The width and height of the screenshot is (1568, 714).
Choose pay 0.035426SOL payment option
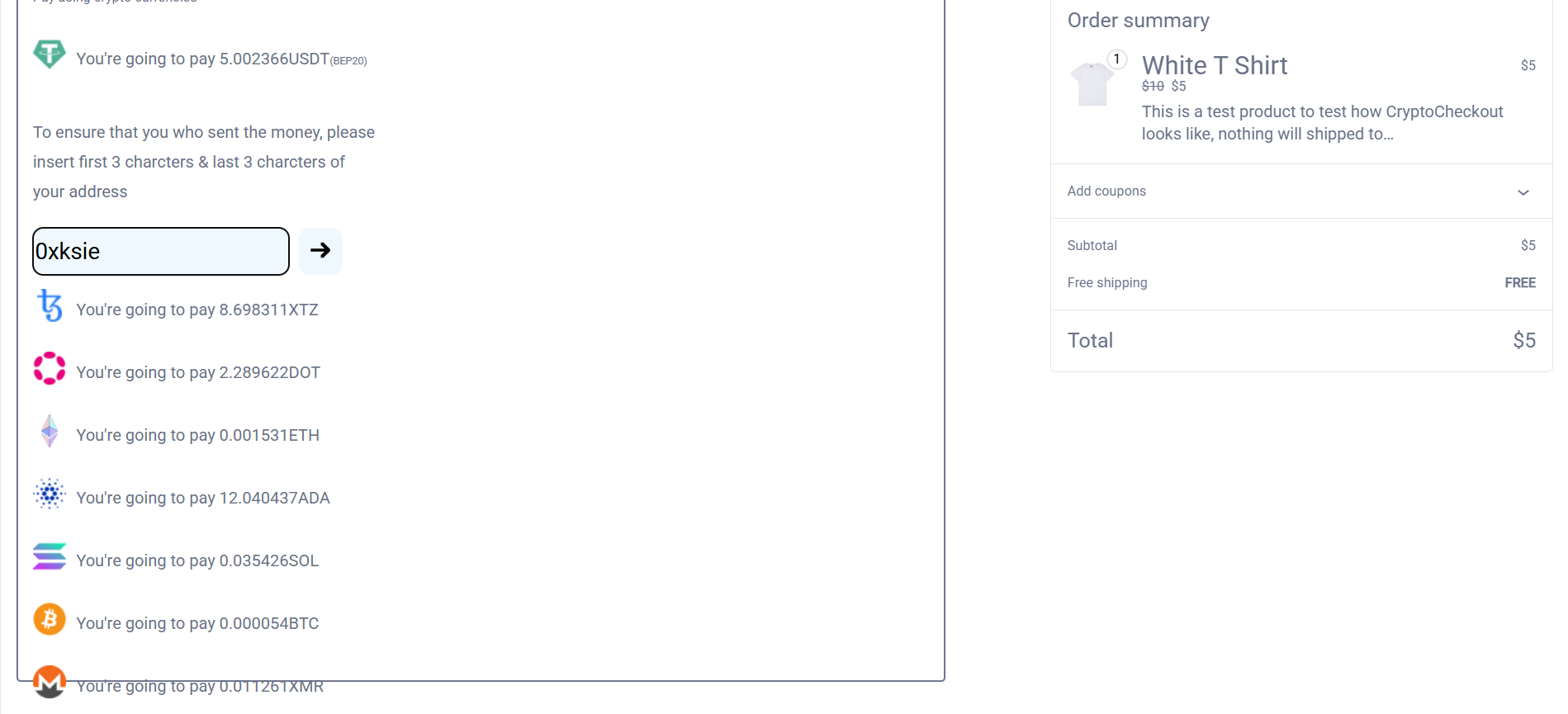pos(197,561)
